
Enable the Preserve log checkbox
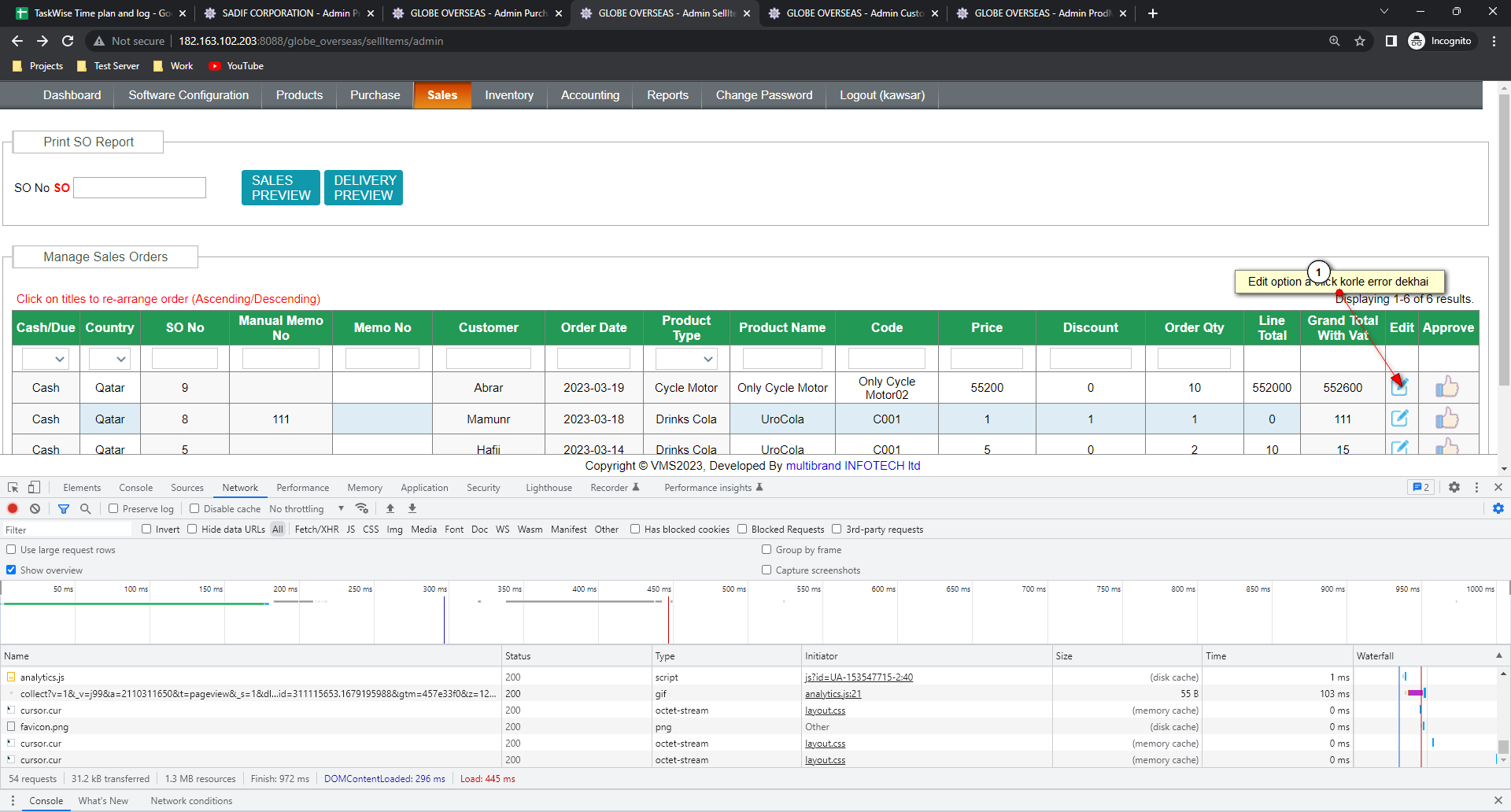tap(113, 508)
